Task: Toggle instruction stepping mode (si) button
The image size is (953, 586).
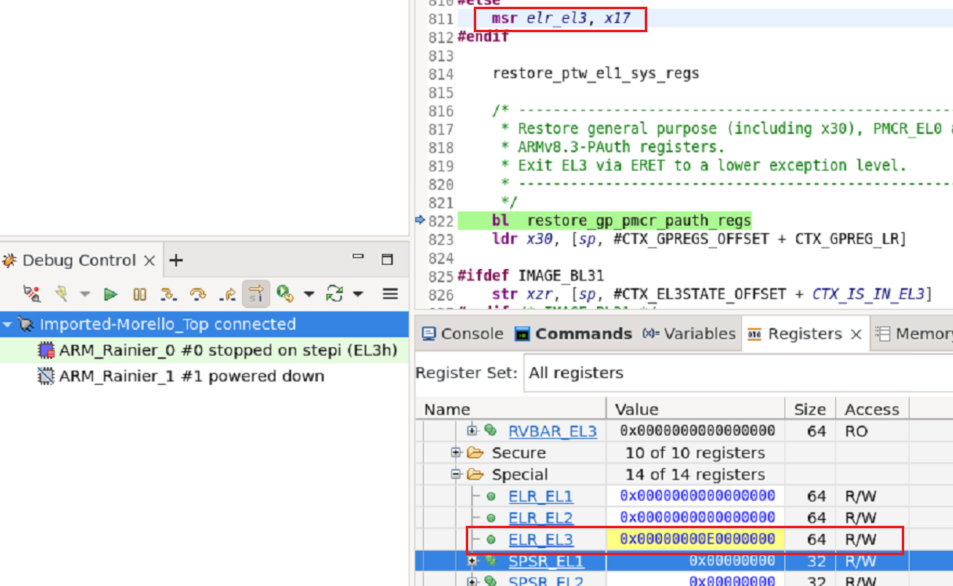Action: coord(256,294)
